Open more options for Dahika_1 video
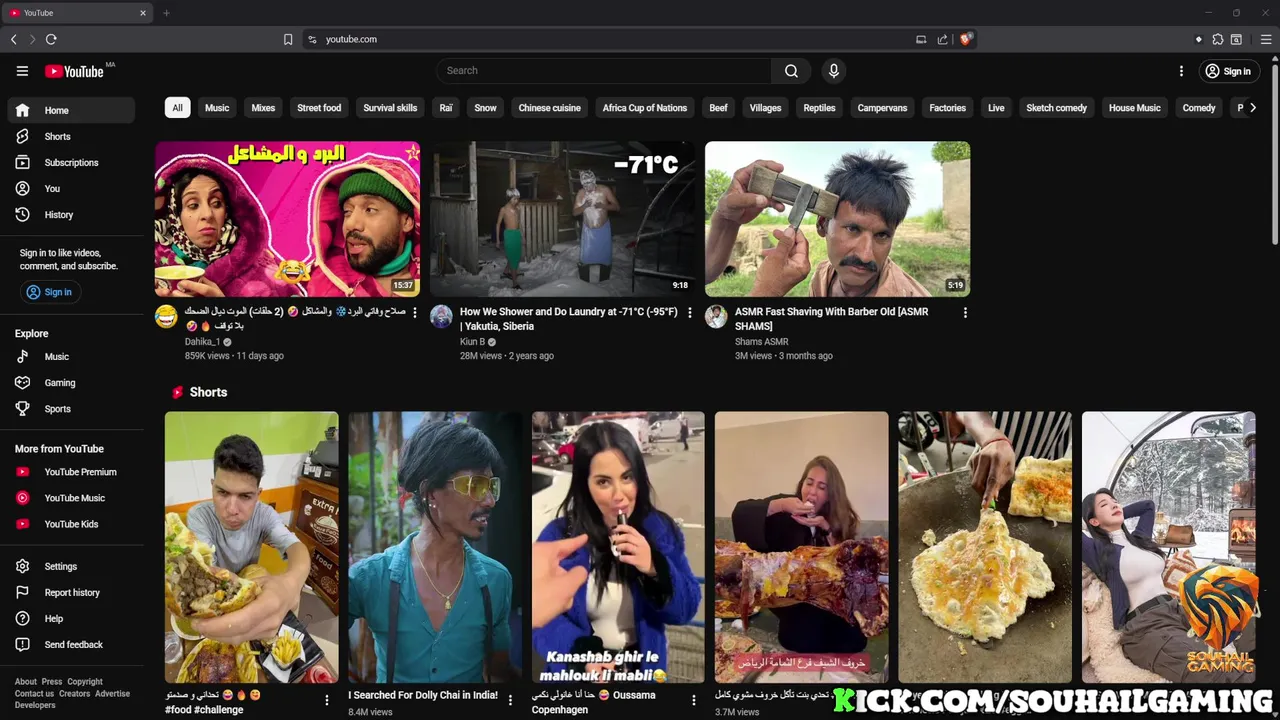The width and height of the screenshot is (1280, 720). point(415,313)
